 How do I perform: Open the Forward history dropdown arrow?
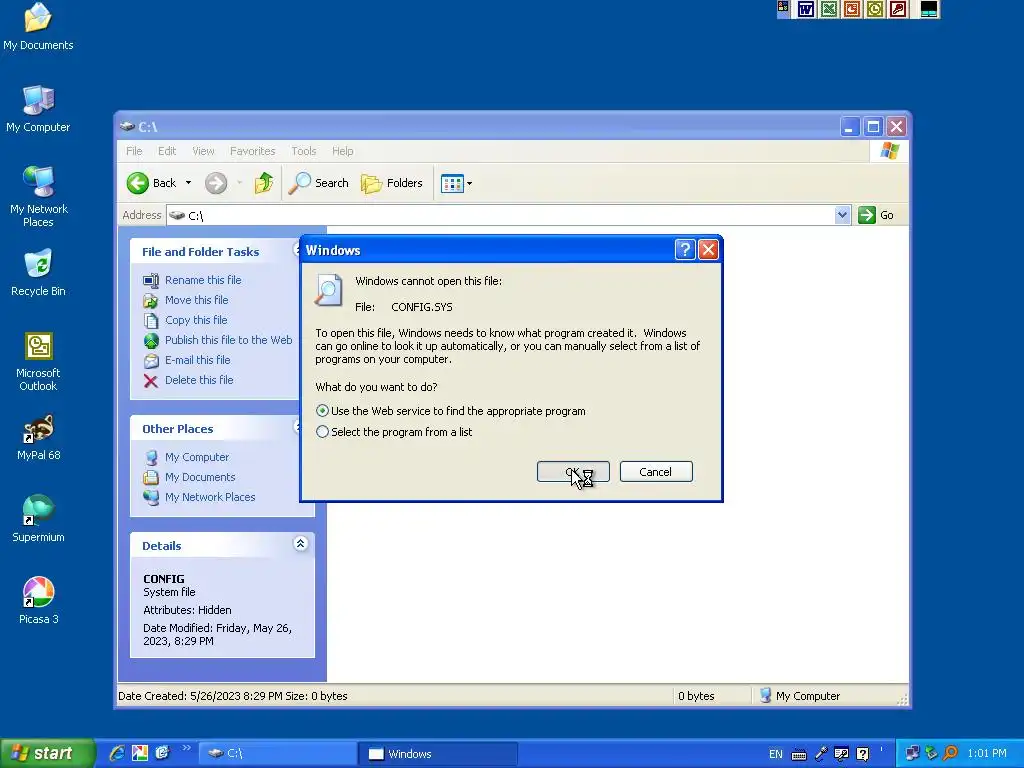(240, 183)
